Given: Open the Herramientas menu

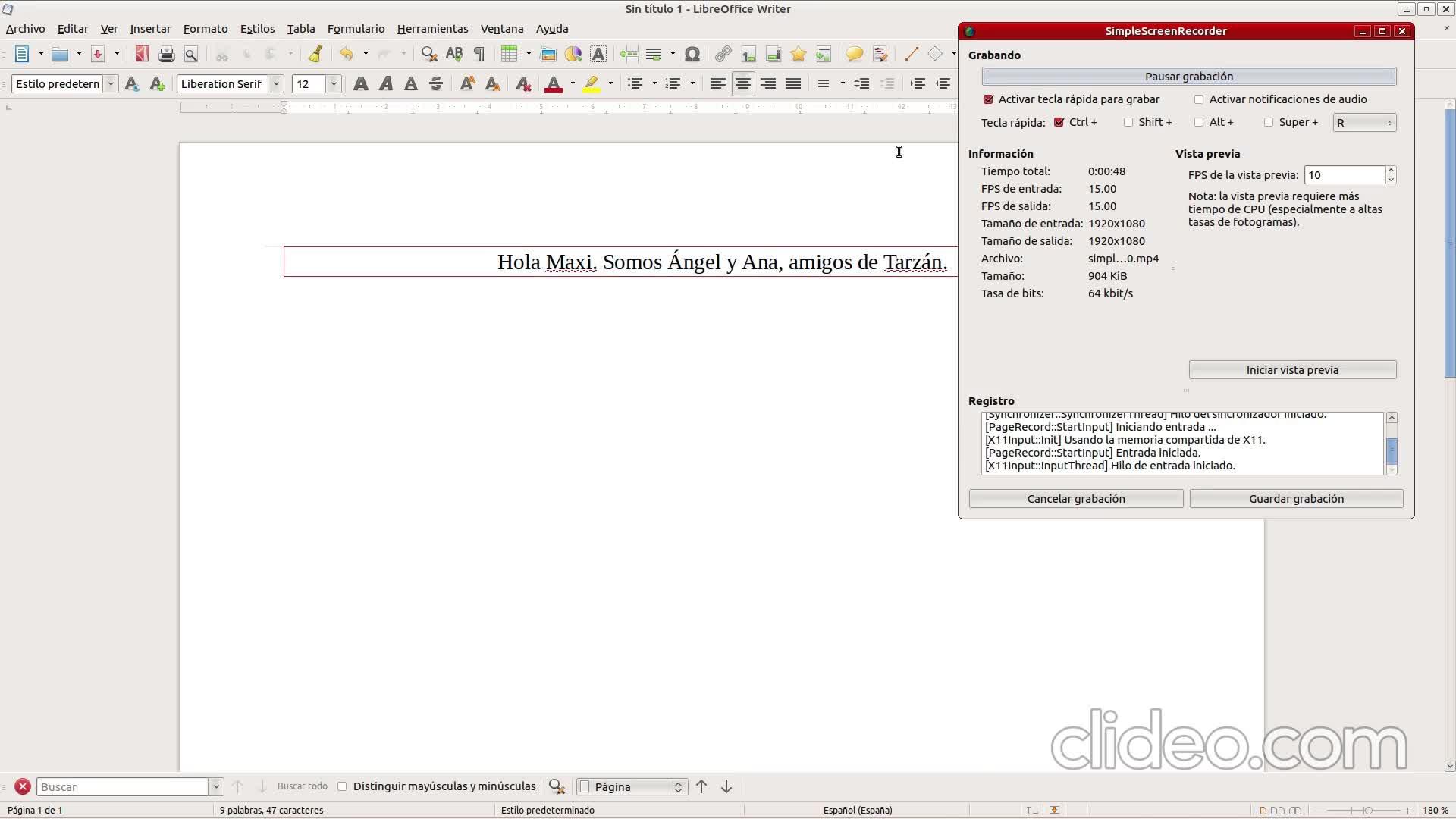Looking at the screenshot, I should pos(432,29).
